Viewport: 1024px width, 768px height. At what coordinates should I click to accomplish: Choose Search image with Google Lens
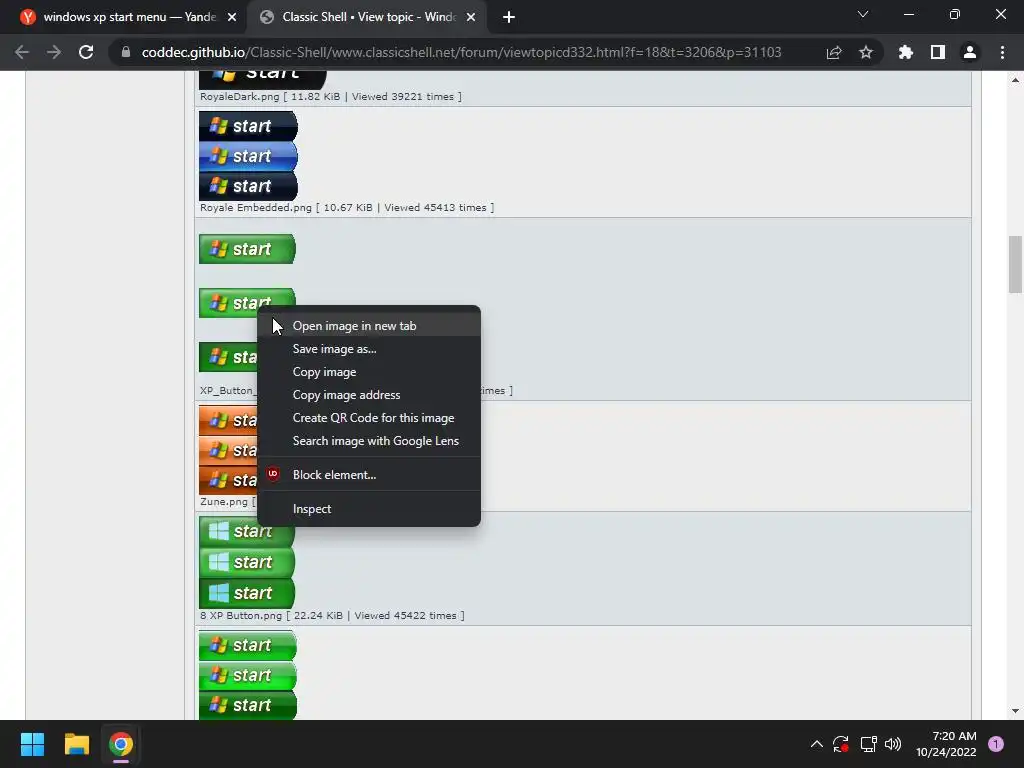369,441
